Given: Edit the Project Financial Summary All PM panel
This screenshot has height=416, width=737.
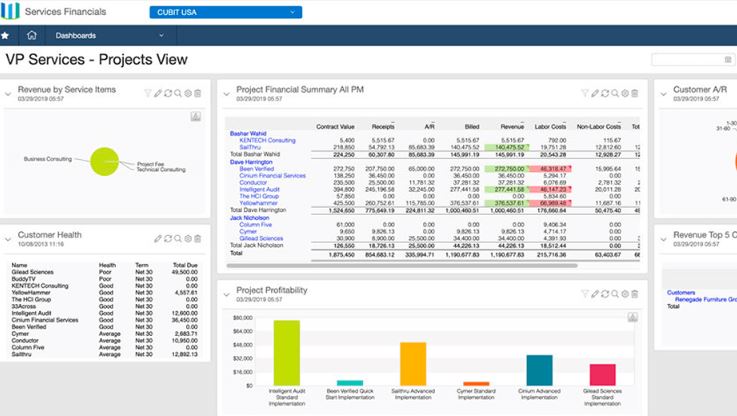Looking at the screenshot, I should click(x=595, y=94).
